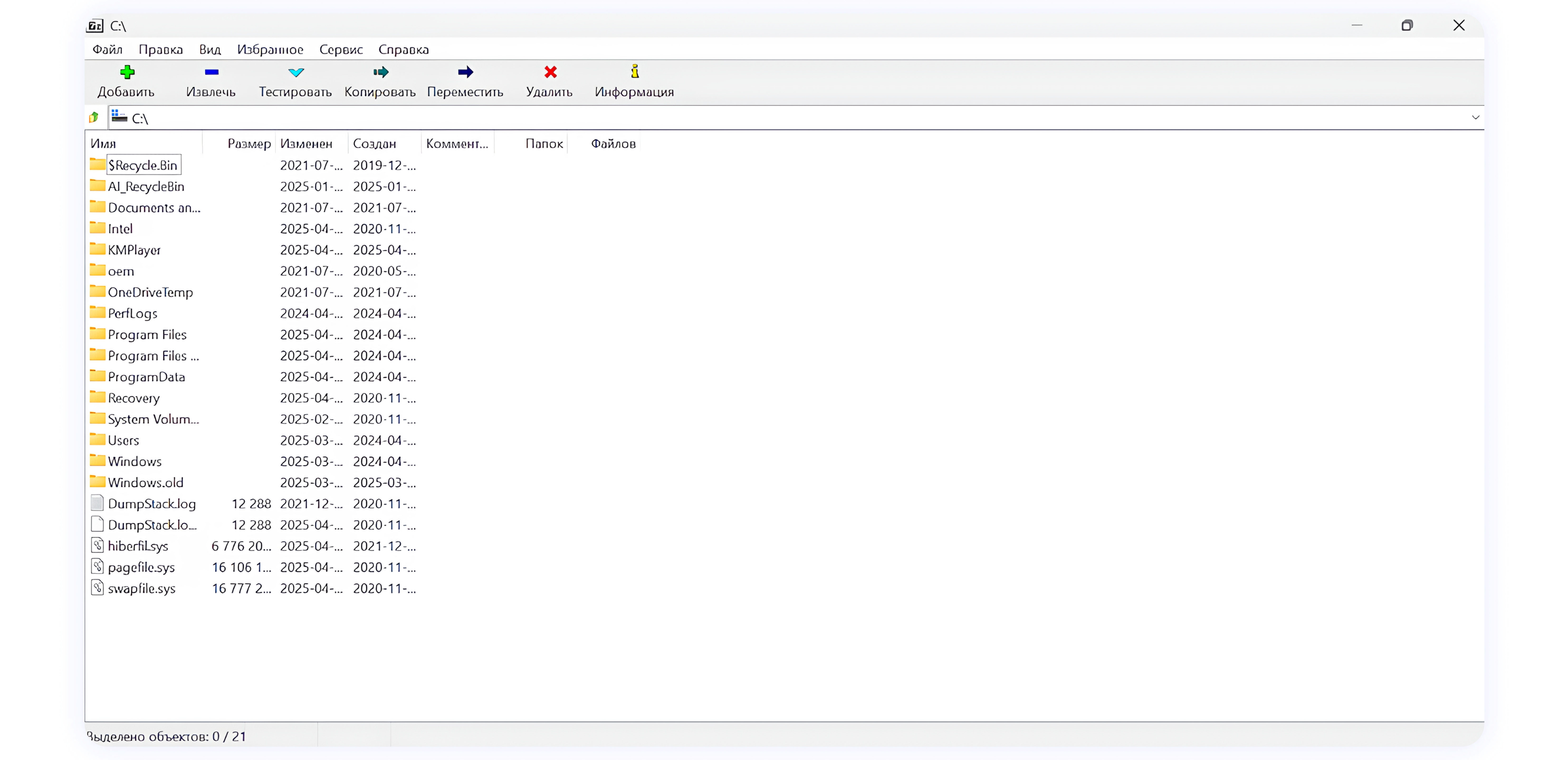The height and width of the screenshot is (760, 1568).
Task: Click the up-one-level folder icon
Action: 94,117
